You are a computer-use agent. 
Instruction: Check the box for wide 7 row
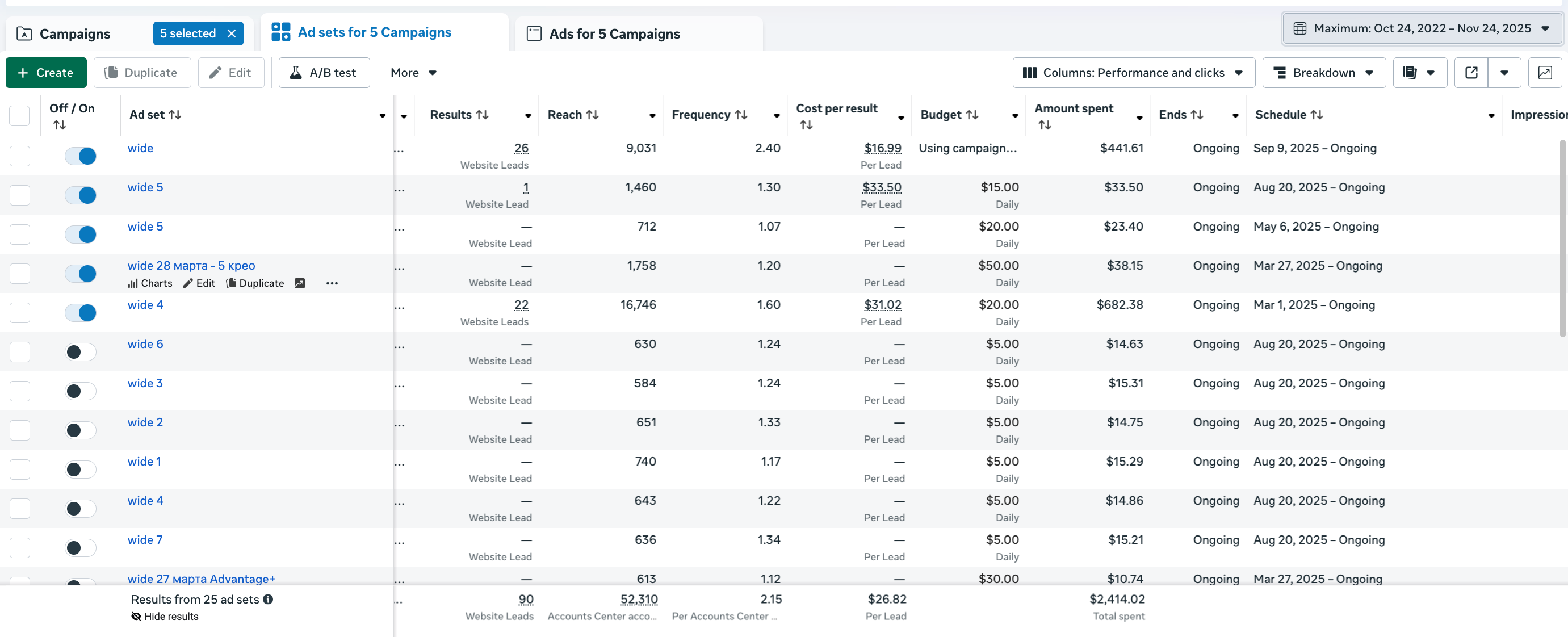[19, 547]
